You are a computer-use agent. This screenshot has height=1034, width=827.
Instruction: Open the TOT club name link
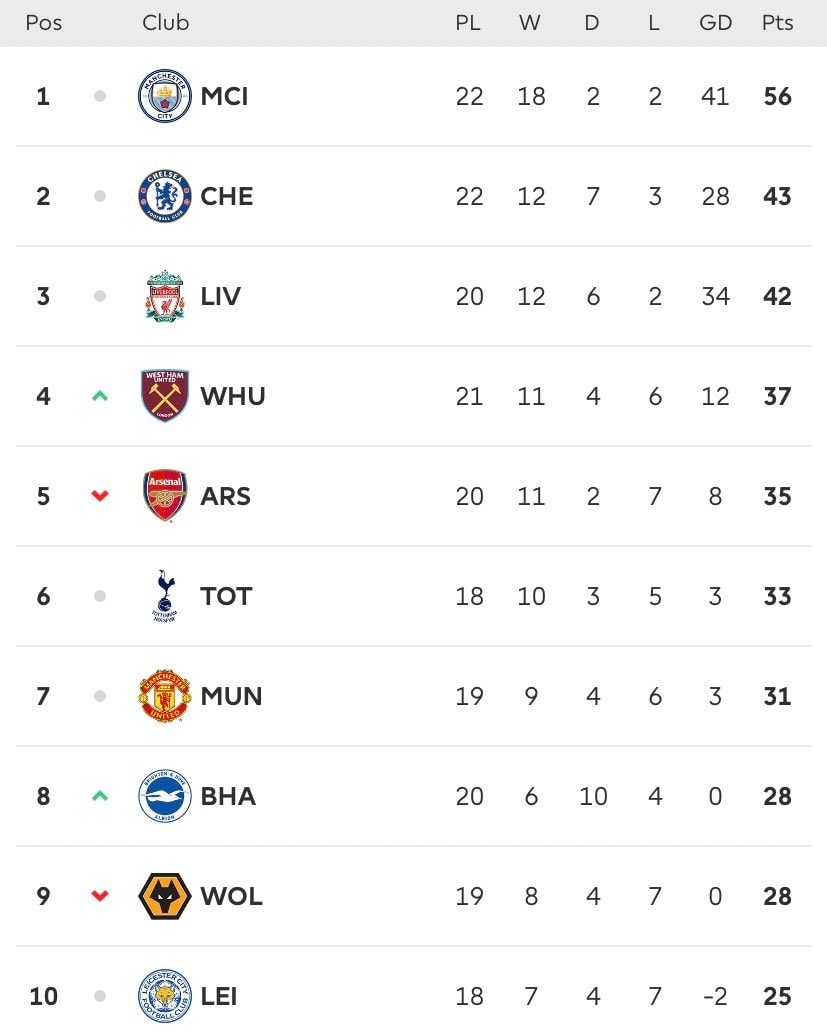pos(226,596)
